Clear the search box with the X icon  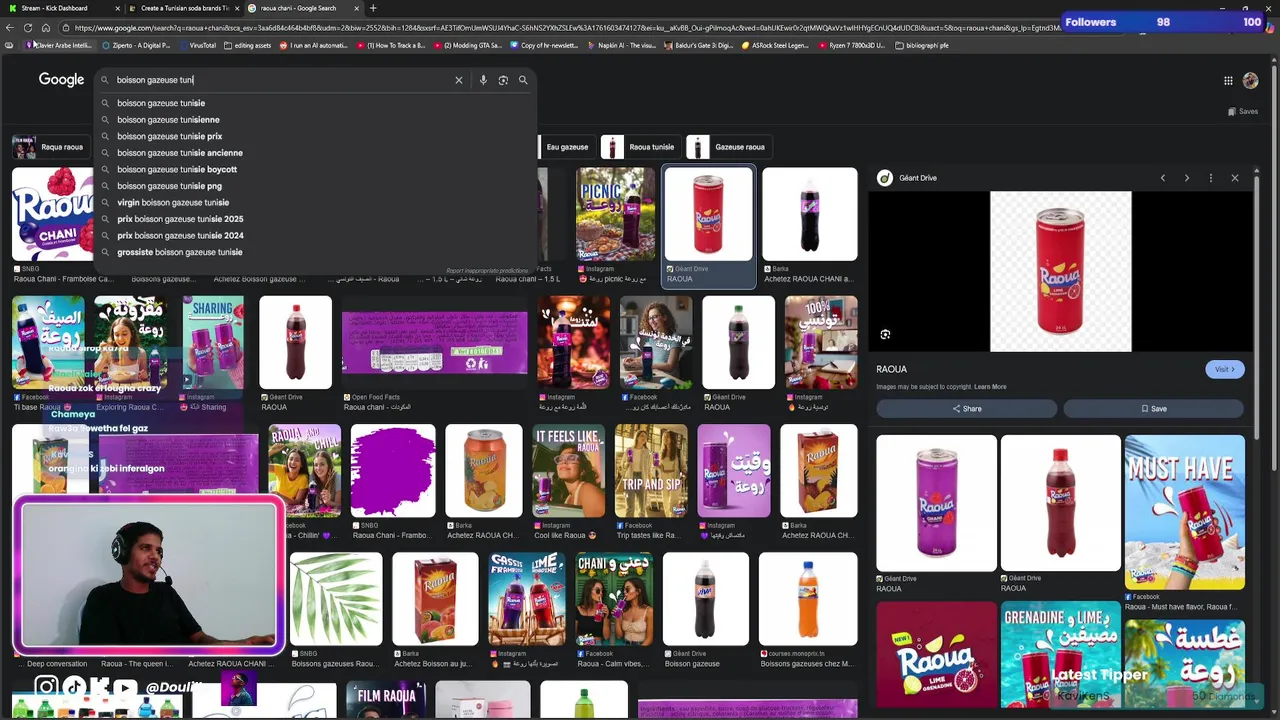(x=459, y=80)
